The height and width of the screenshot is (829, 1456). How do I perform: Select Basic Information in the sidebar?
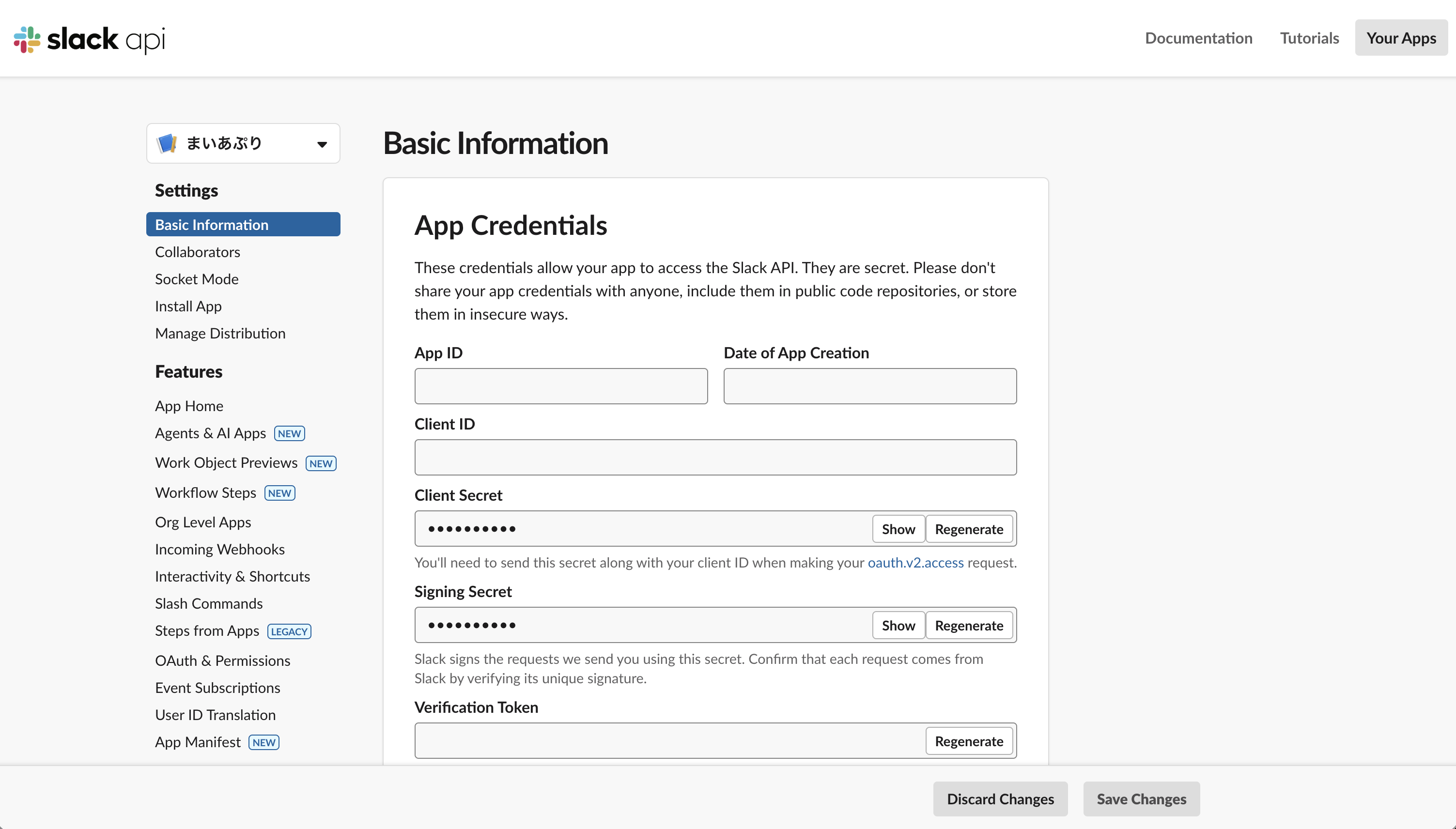click(x=211, y=224)
